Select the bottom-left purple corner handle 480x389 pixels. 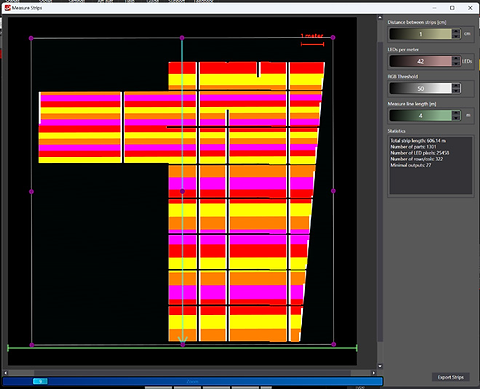click(32, 345)
